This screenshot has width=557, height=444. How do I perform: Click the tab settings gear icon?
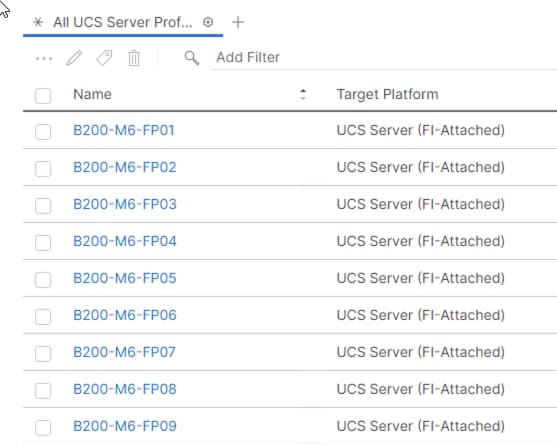click(x=208, y=22)
